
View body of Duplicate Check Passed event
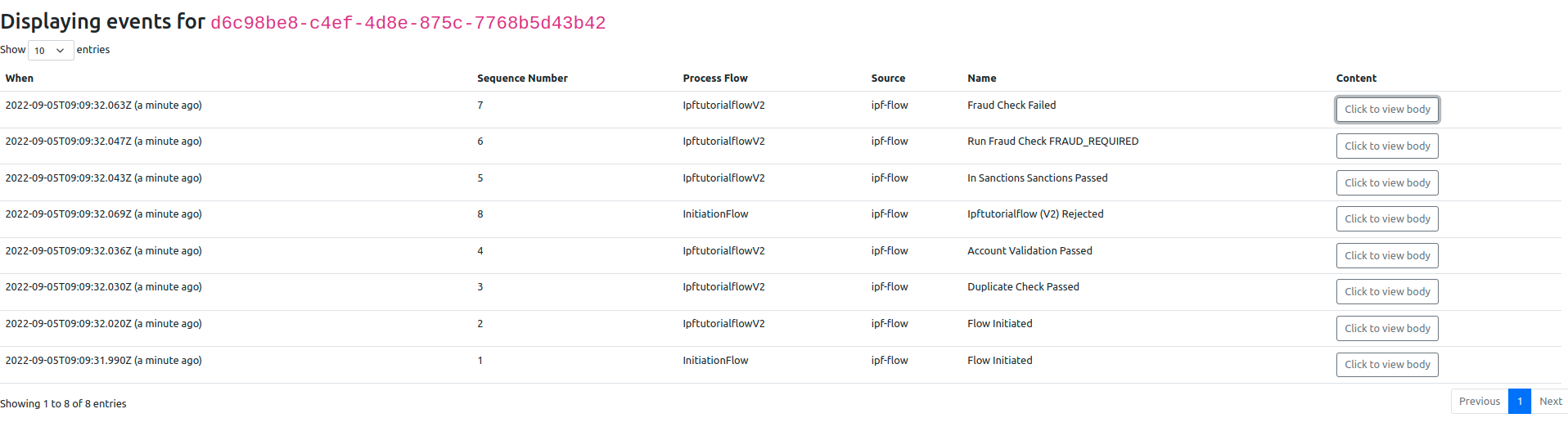point(1387,292)
